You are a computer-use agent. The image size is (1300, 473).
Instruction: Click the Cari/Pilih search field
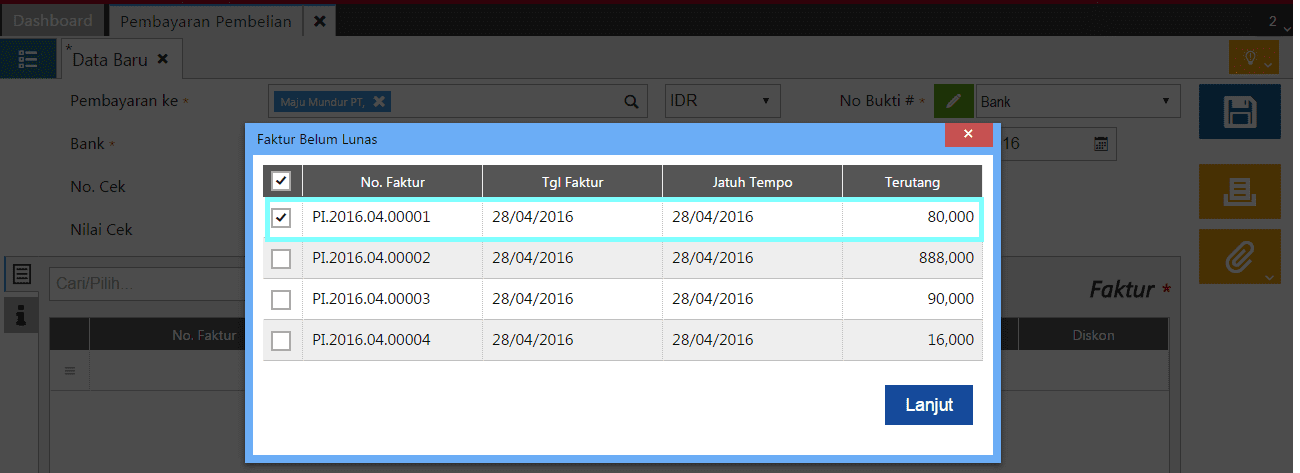coord(145,282)
